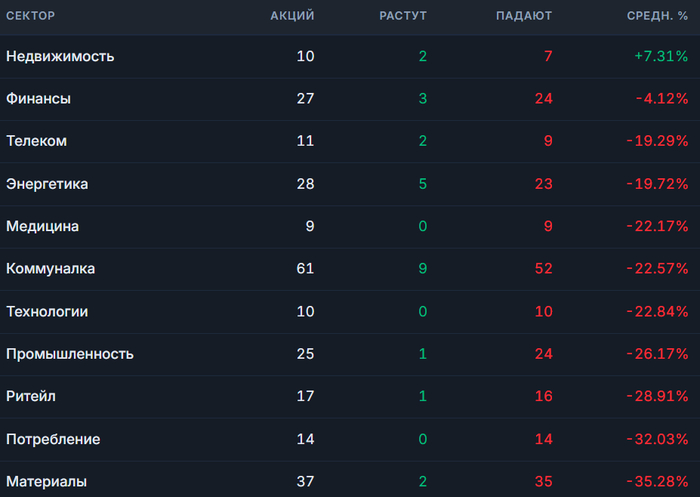
Task: Click the -32.03% average for Потребление
Action: [x=657, y=439]
